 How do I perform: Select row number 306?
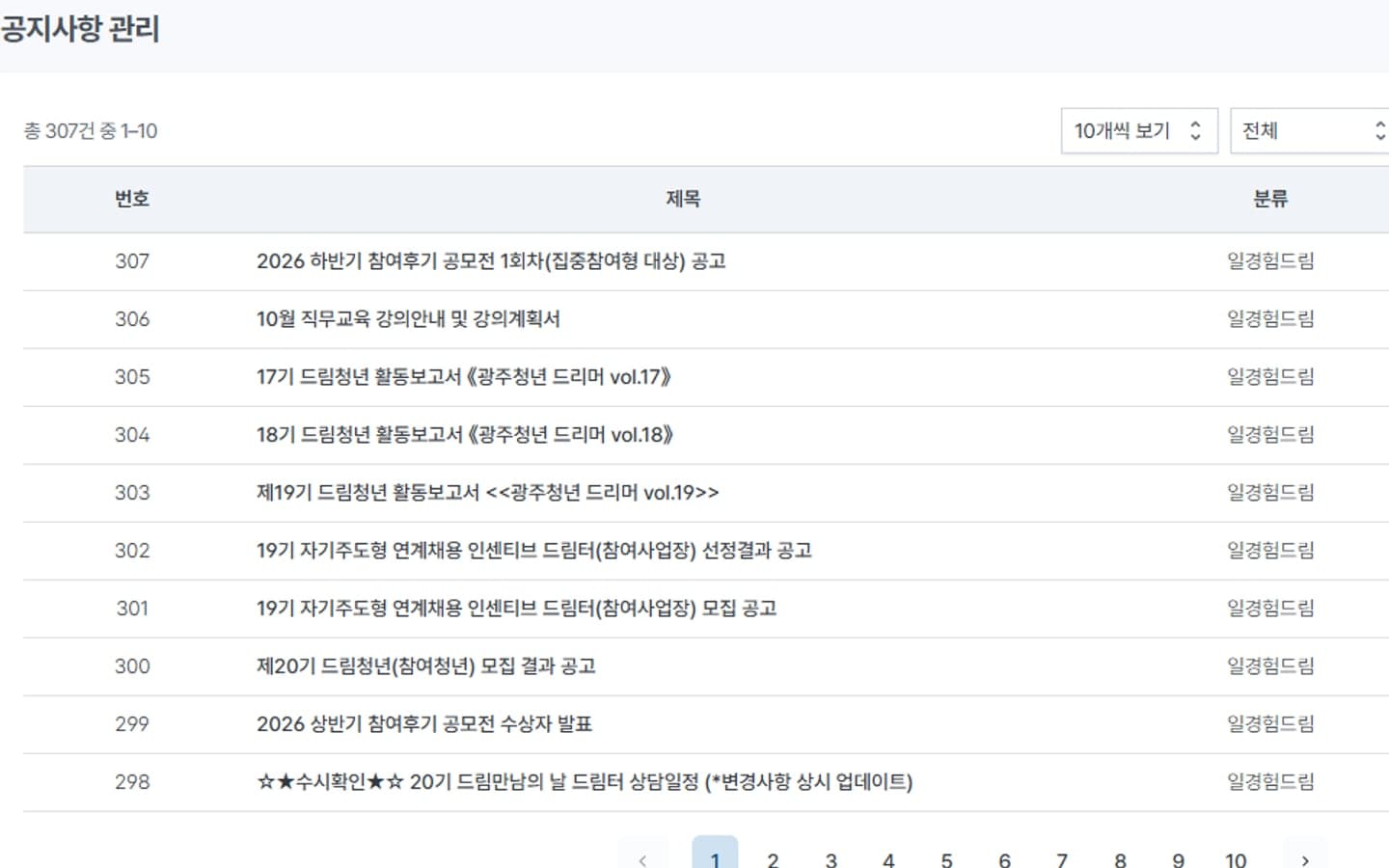pyautogui.click(x=132, y=319)
